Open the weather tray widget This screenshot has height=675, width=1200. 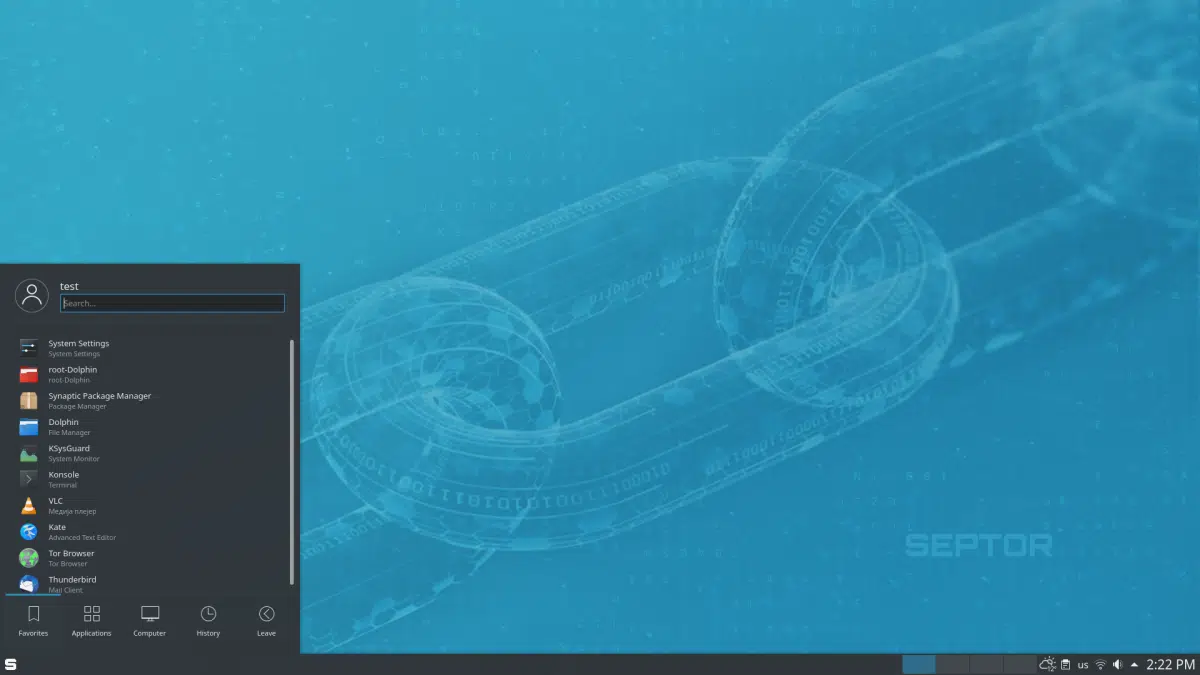pos(1048,664)
